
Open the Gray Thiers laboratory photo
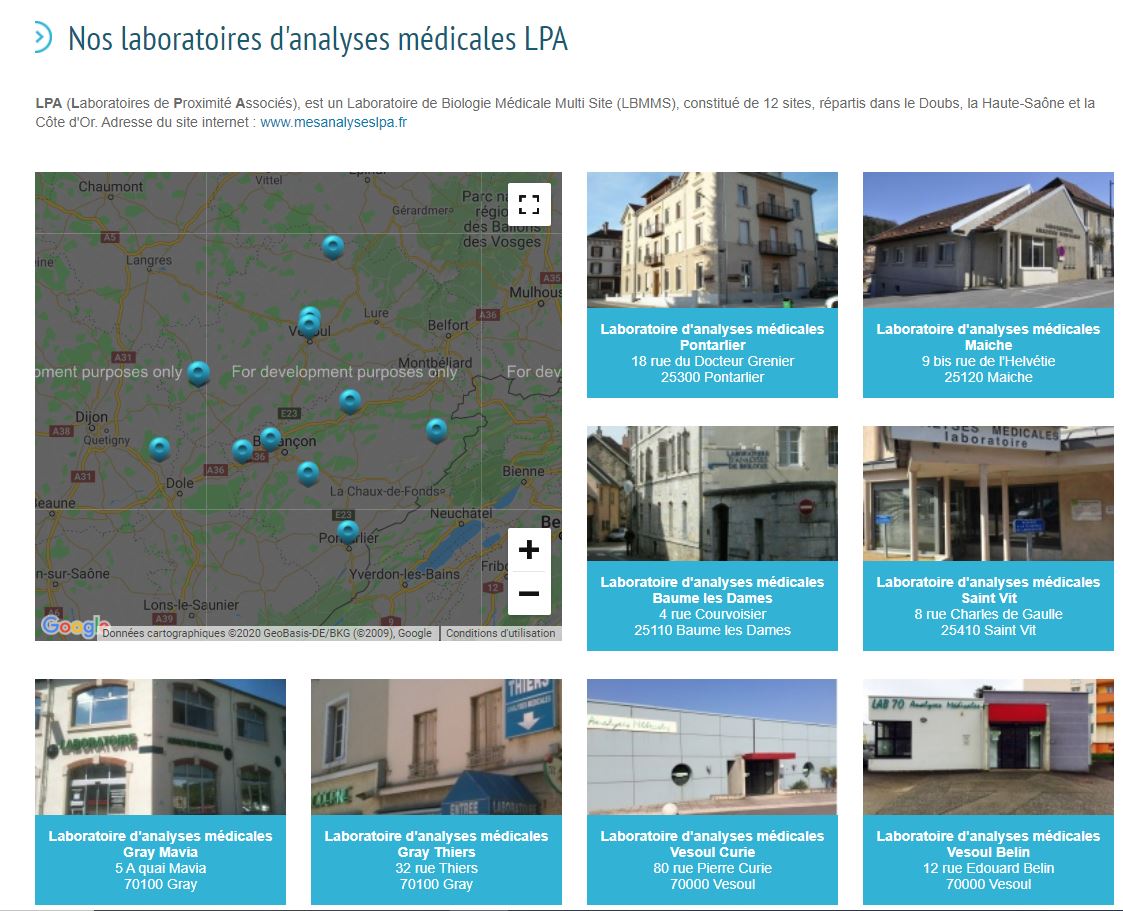point(436,747)
